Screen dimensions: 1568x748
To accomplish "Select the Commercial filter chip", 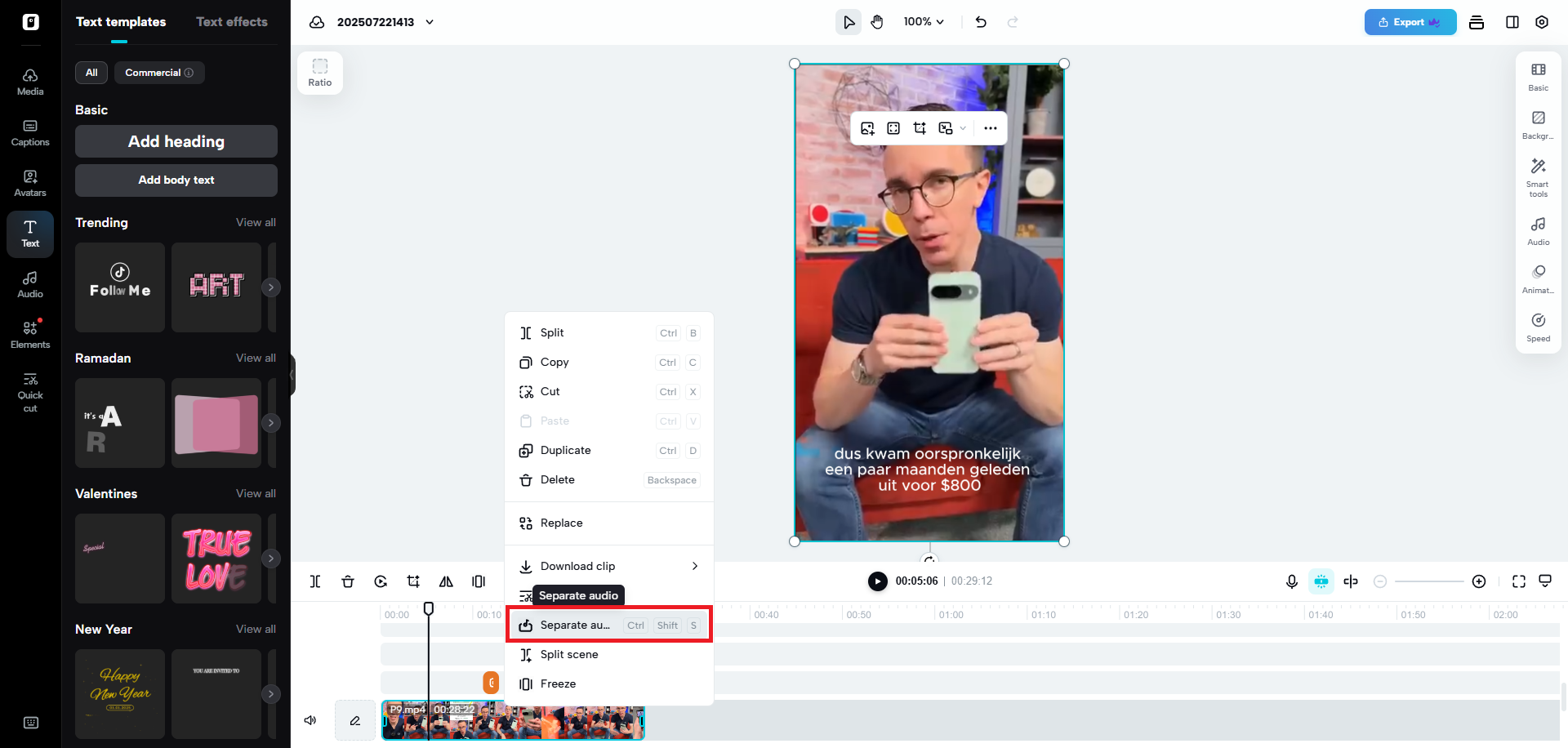I will pos(159,73).
